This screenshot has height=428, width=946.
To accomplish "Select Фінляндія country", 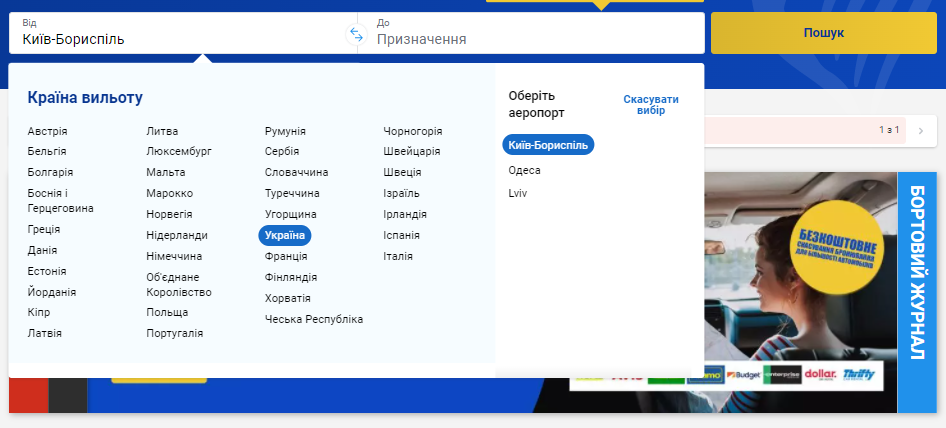I will click(291, 277).
